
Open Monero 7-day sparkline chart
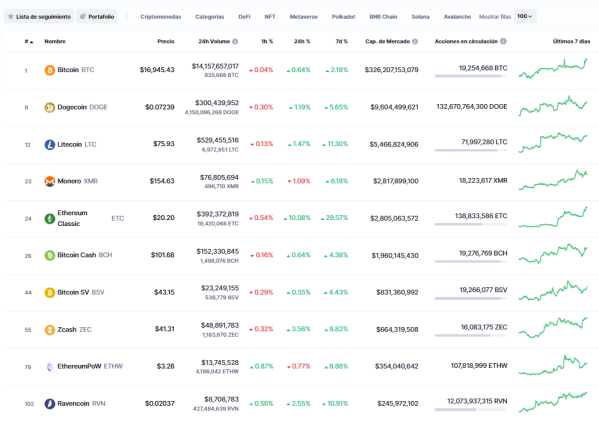click(x=553, y=180)
